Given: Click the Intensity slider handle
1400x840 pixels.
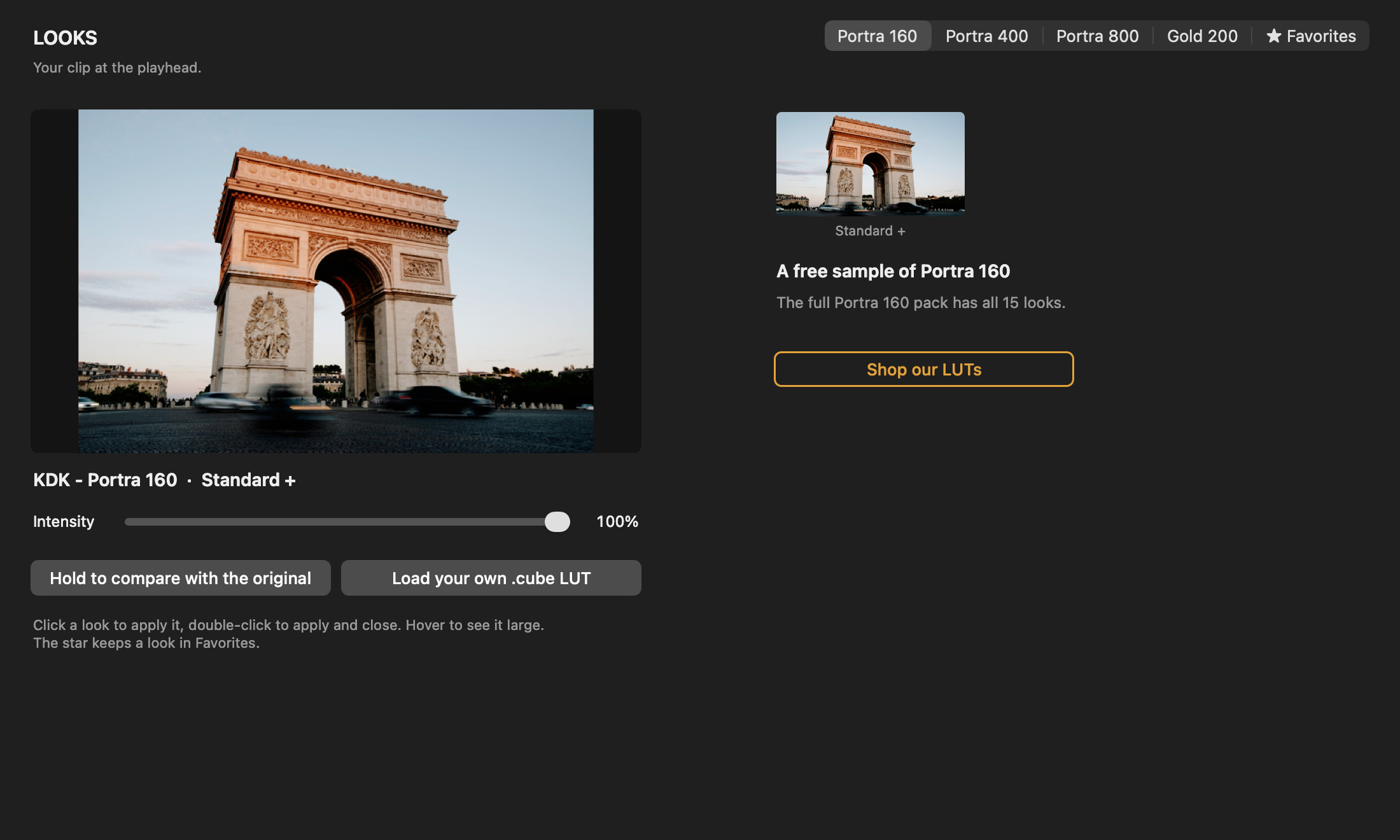Looking at the screenshot, I should click(557, 522).
